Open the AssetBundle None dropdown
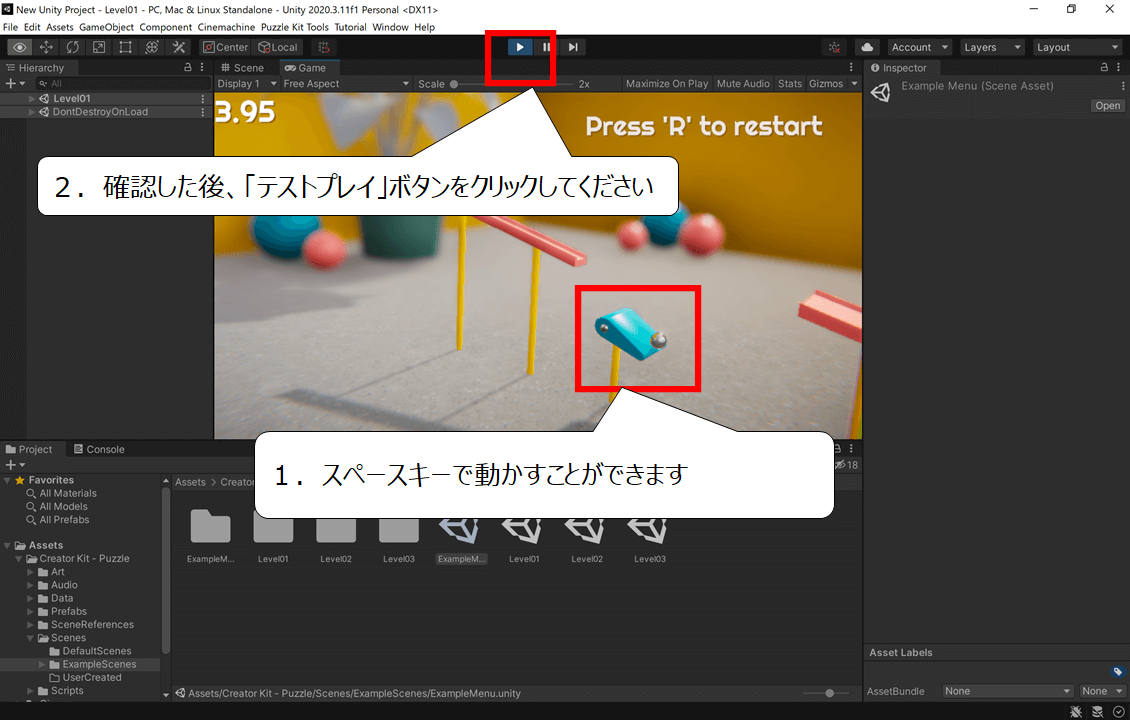The height and width of the screenshot is (720, 1130). [1007, 691]
